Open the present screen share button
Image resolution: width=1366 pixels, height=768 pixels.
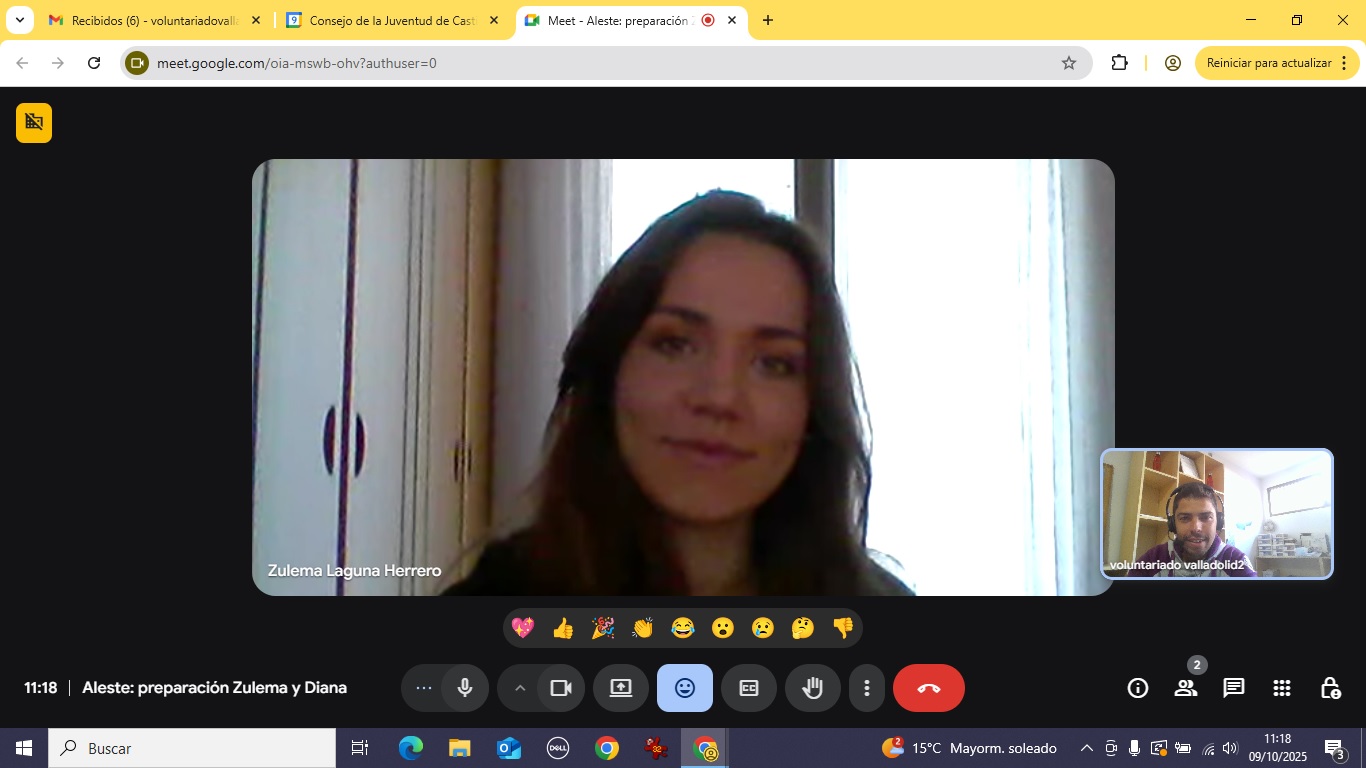tap(621, 688)
